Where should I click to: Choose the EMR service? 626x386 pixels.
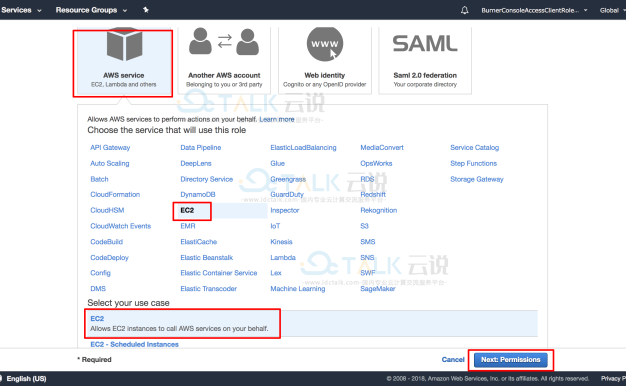188,226
